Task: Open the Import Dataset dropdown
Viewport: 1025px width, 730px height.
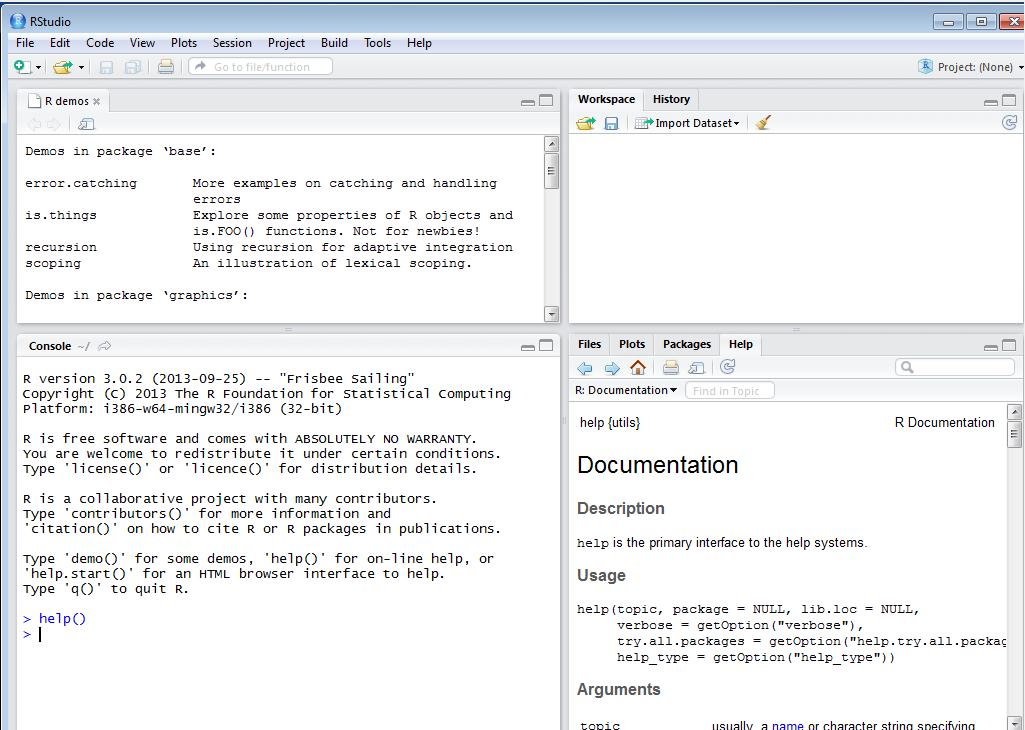Action: click(x=687, y=123)
